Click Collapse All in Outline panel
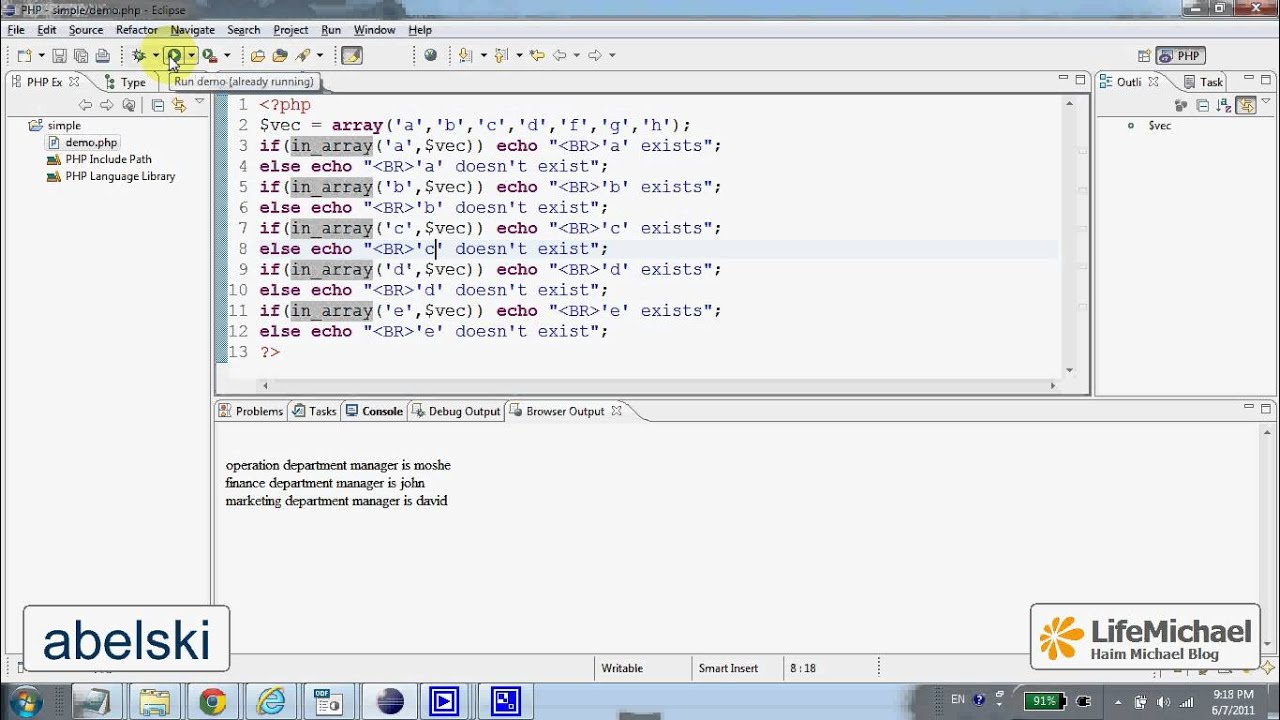The width and height of the screenshot is (1280, 720). point(1202,105)
